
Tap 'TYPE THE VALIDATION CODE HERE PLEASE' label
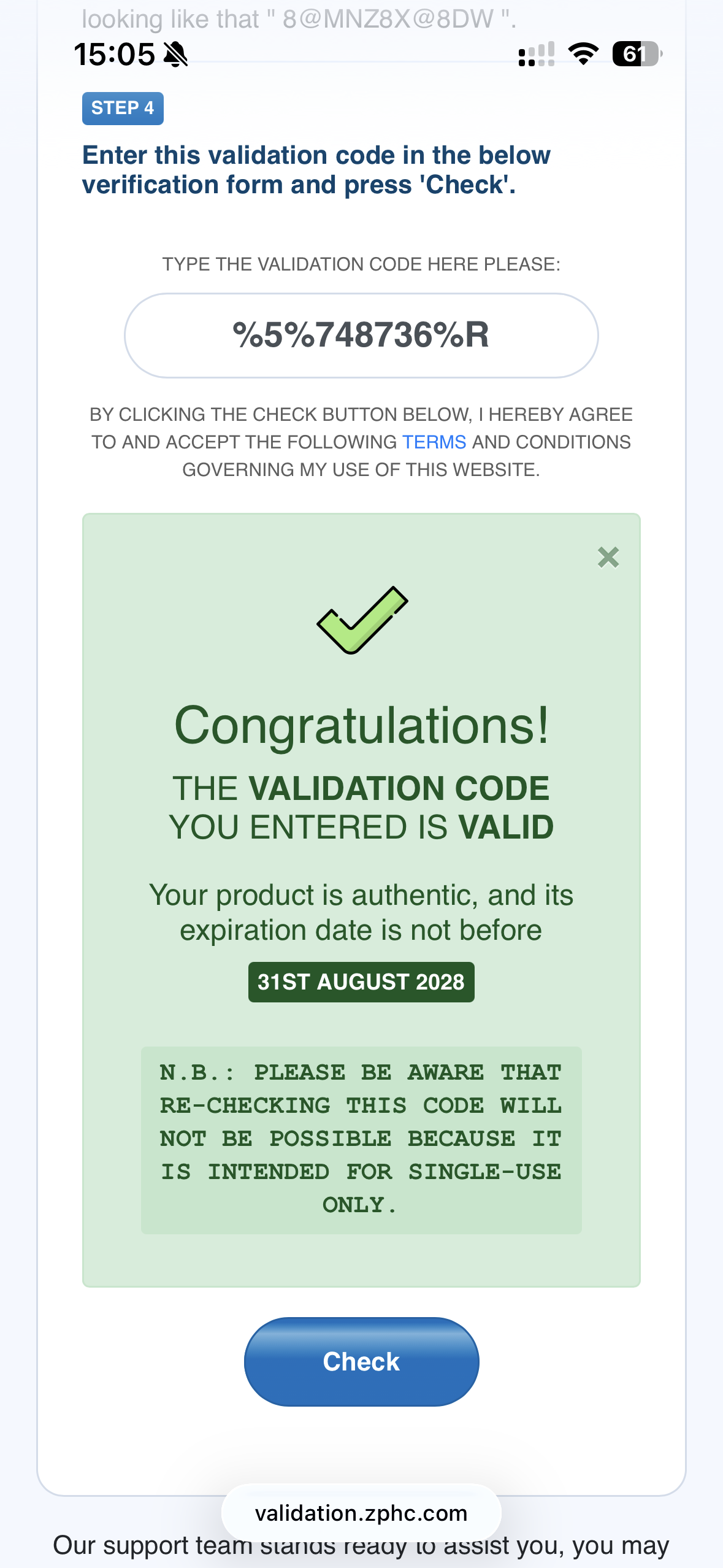(x=361, y=264)
